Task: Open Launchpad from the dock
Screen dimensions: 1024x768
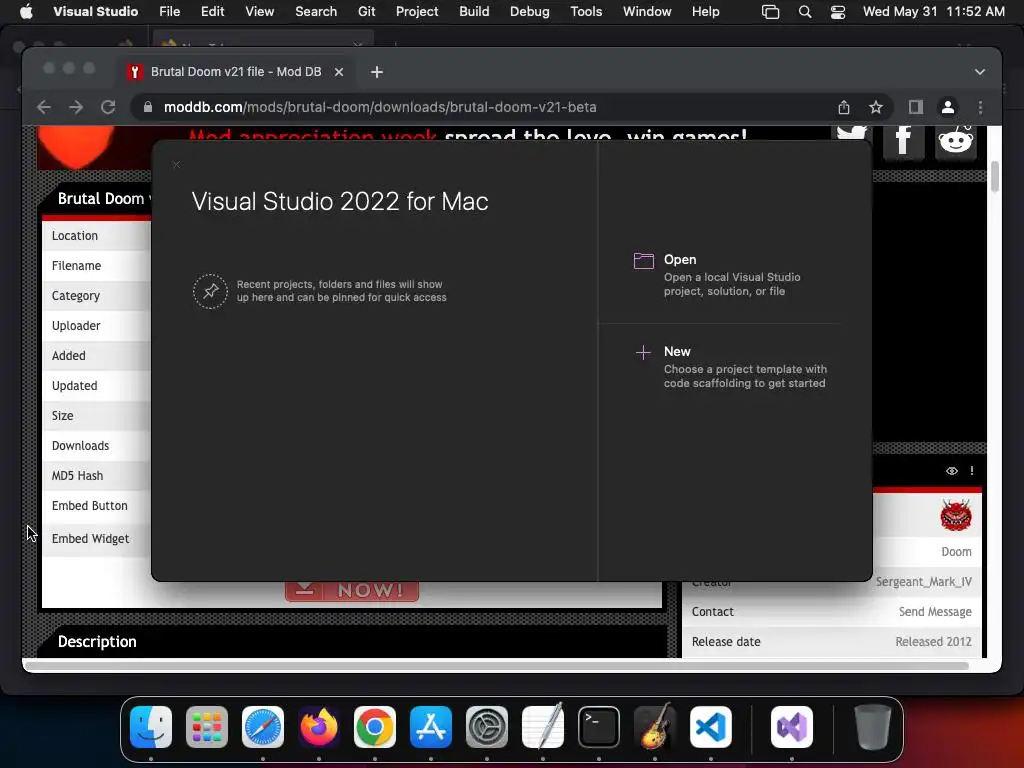Action: click(207, 727)
